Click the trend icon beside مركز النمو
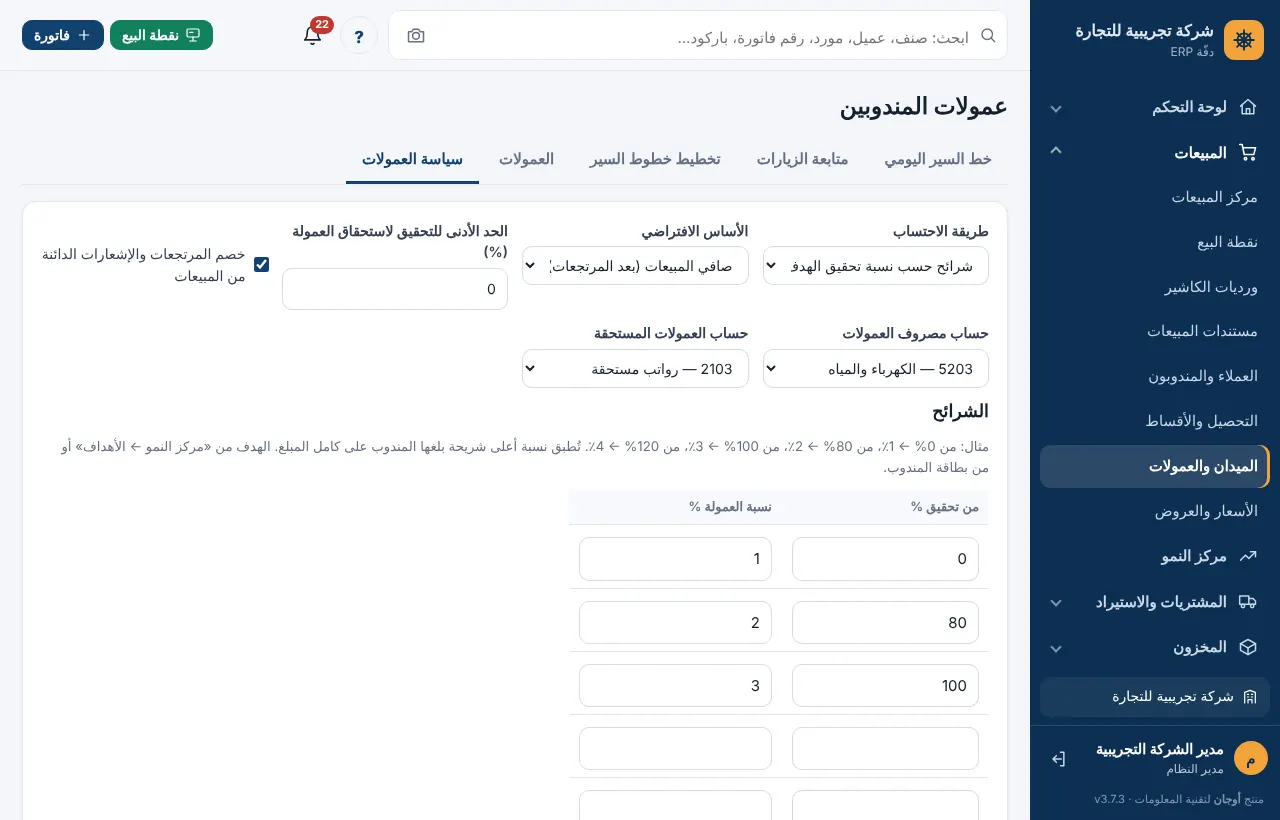Image resolution: width=1280 pixels, height=820 pixels. [1247, 556]
